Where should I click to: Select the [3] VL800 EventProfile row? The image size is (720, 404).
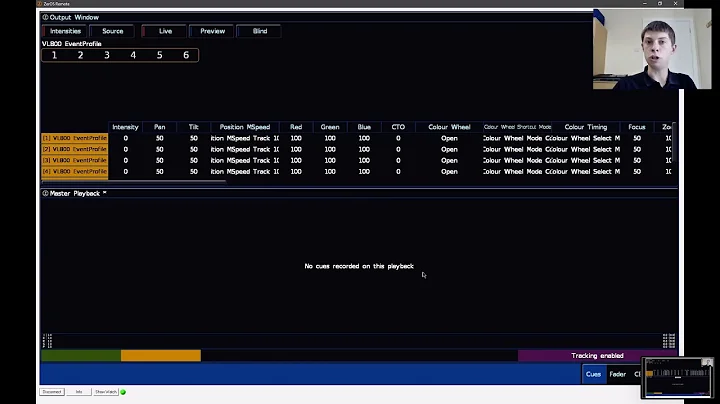pos(74,160)
